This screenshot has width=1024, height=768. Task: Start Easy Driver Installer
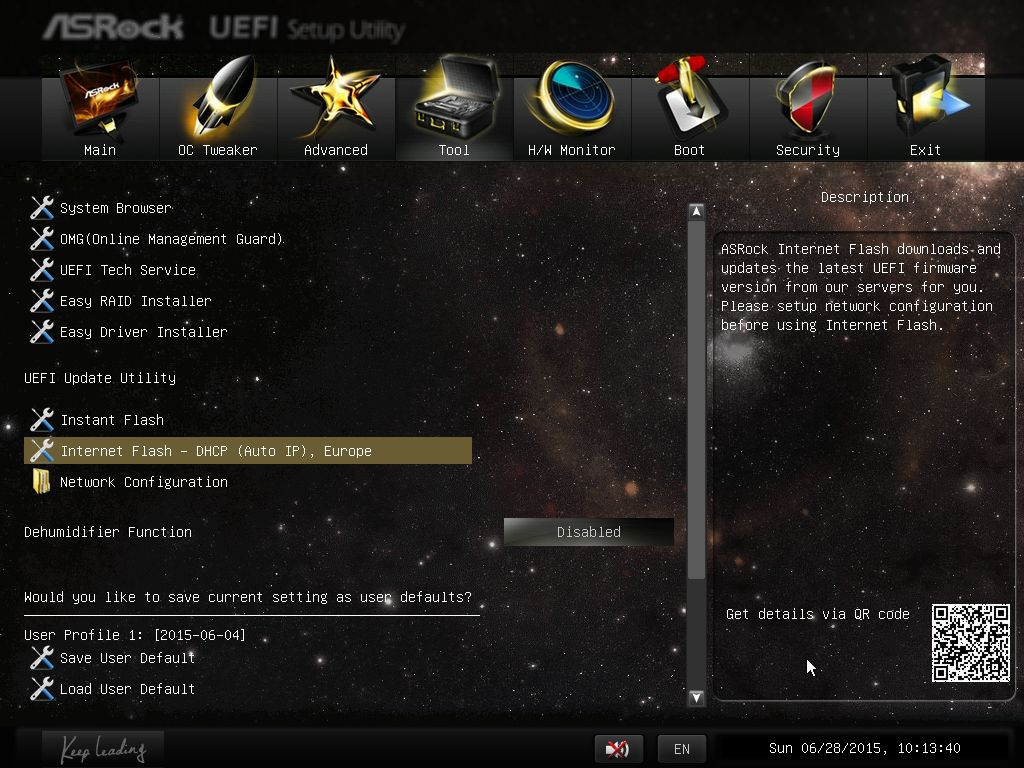pos(143,332)
